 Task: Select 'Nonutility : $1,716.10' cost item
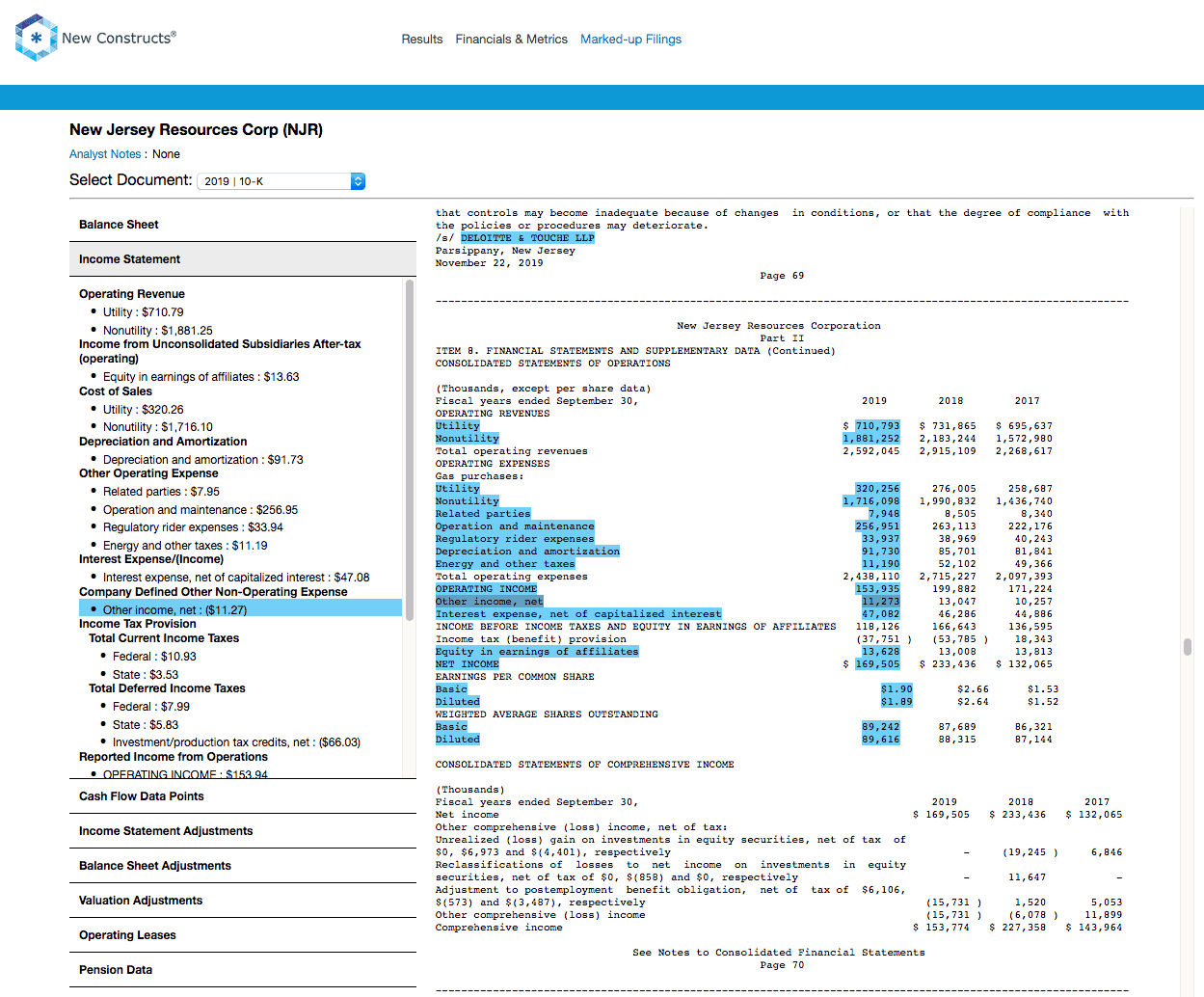[x=158, y=427]
